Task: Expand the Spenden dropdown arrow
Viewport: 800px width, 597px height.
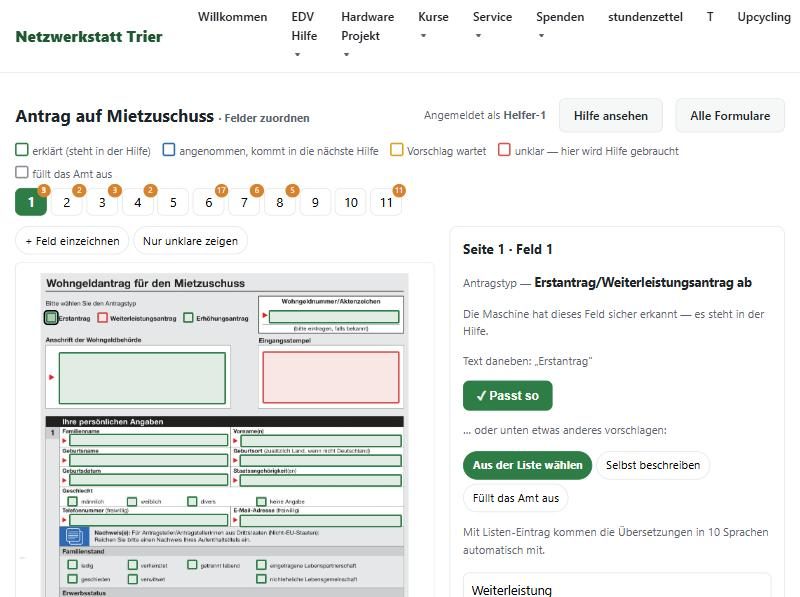Action: click(x=541, y=36)
